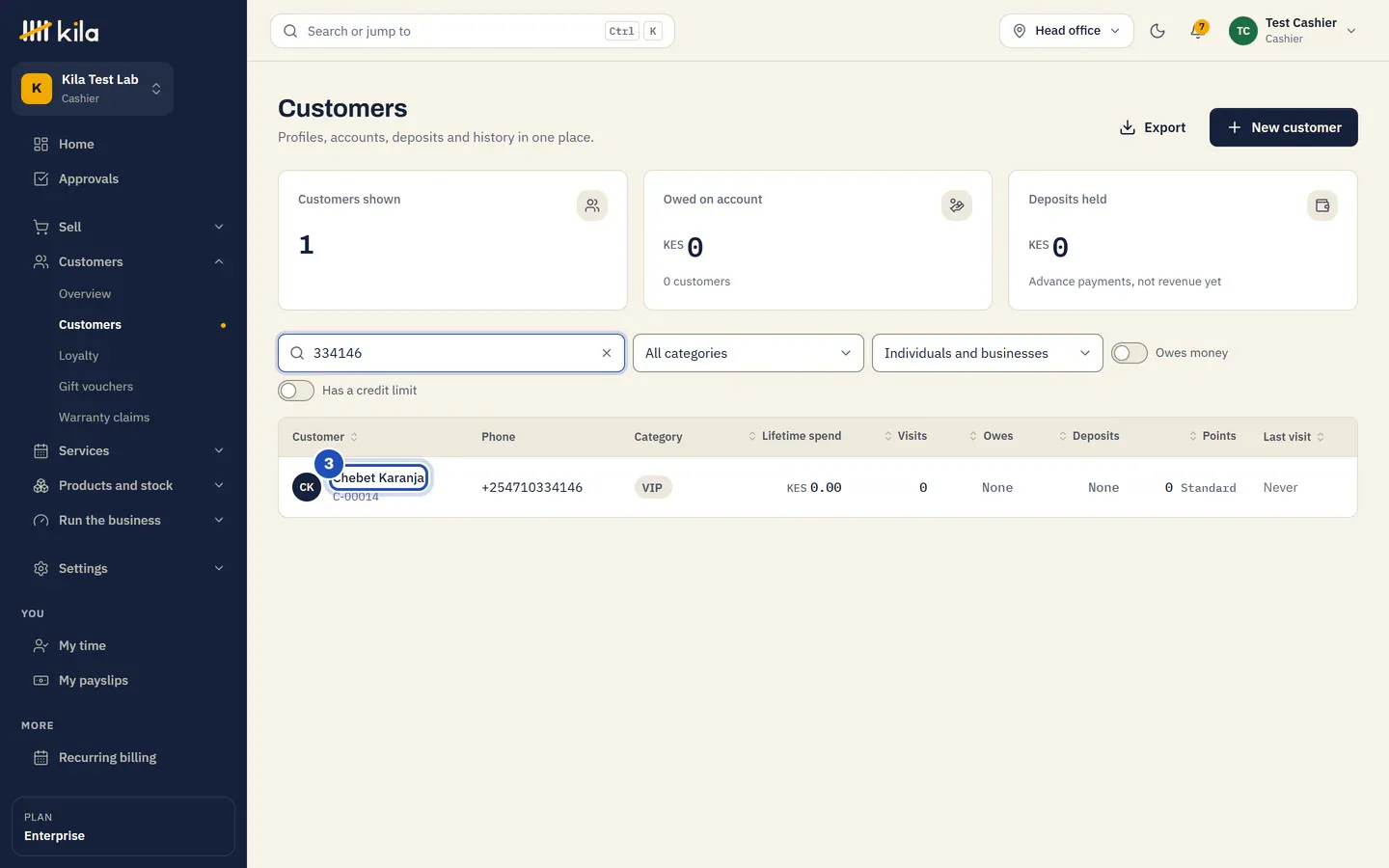Viewport: 1389px width, 868px height.
Task: Sort table by Last visit
Action: pos(1294,437)
